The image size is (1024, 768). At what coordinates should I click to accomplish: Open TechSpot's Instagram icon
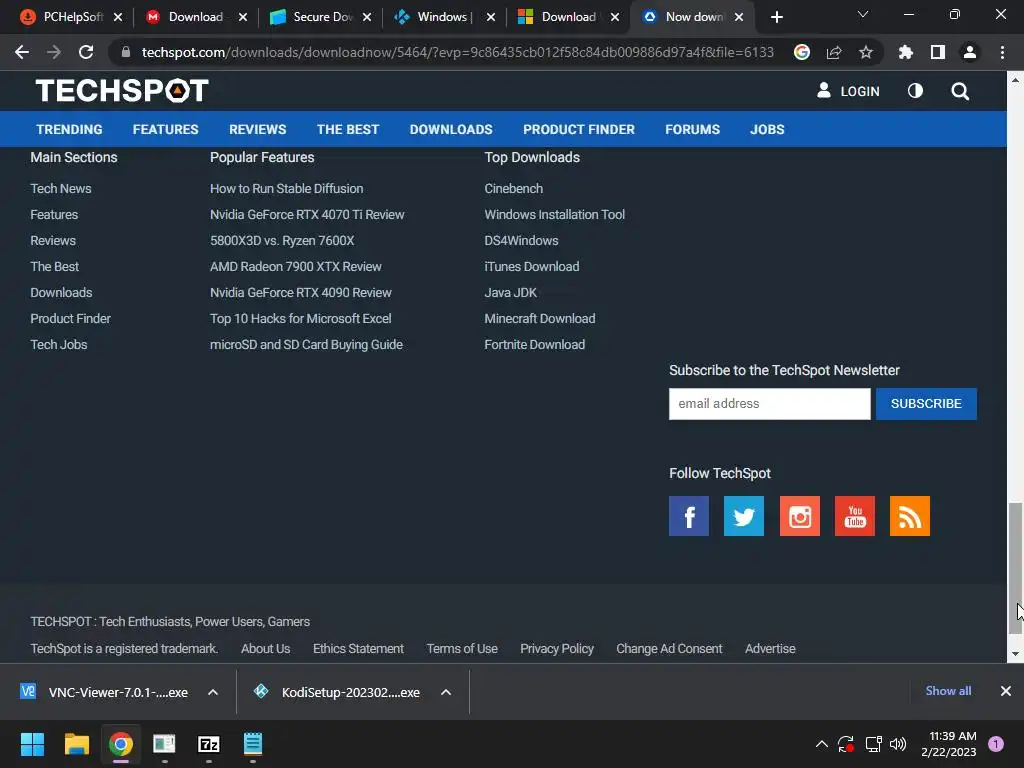(799, 516)
